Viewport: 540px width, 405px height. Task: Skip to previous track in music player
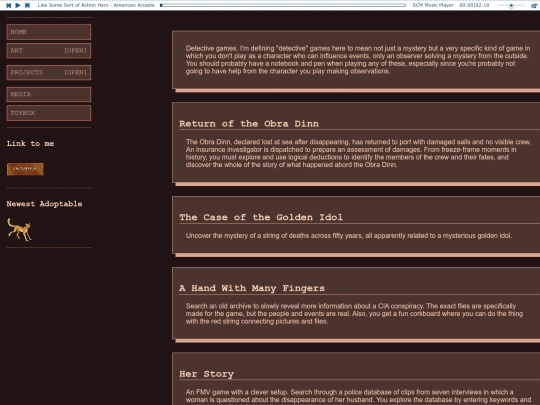pos(9,5)
